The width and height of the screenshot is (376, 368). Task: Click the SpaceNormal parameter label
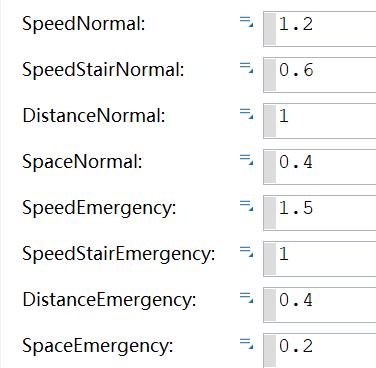tap(82, 162)
